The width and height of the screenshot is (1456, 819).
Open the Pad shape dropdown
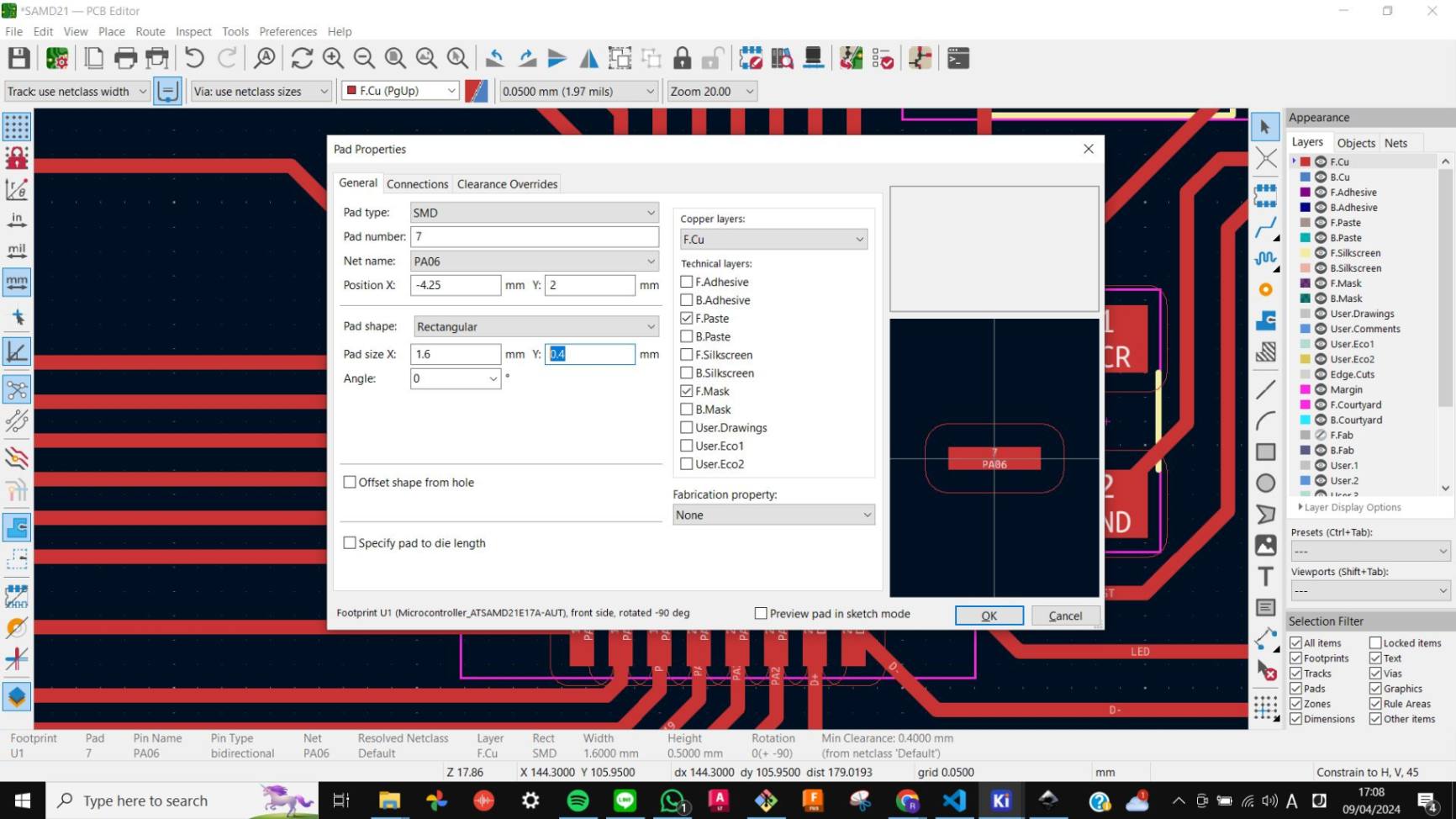click(x=535, y=326)
